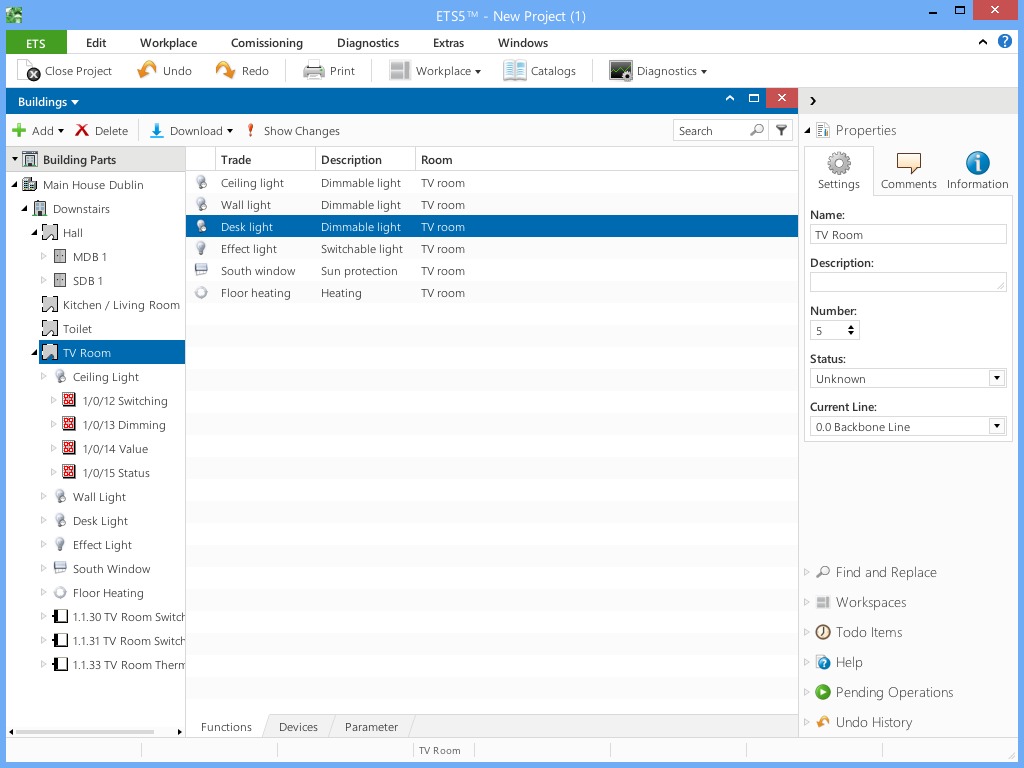Click the Undo arrow icon
Image resolution: width=1024 pixels, height=768 pixels.
(x=147, y=71)
